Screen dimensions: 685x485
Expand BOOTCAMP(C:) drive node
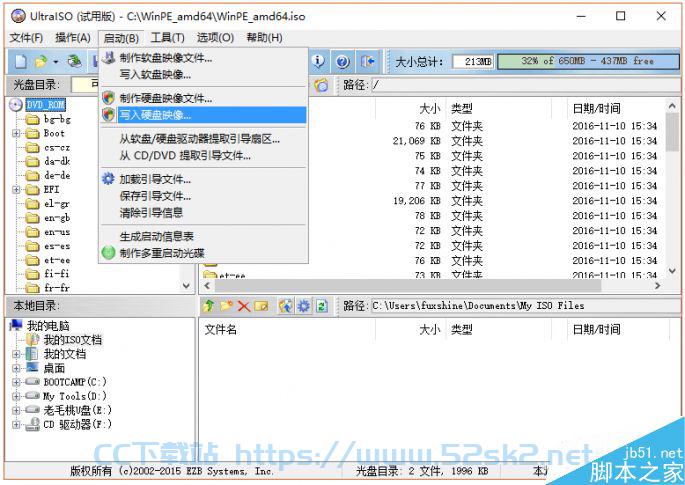coord(16,382)
